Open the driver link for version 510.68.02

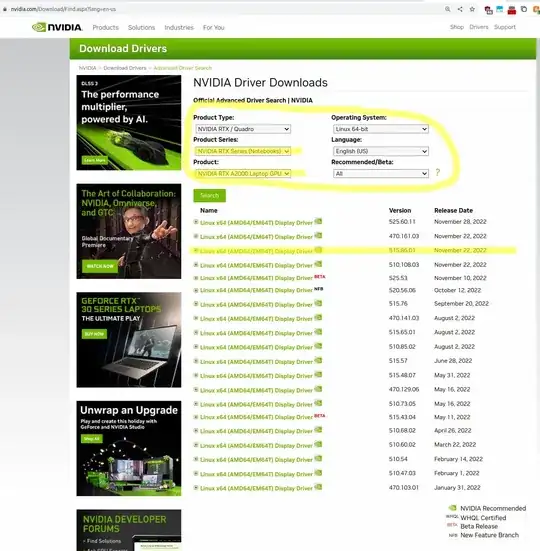click(x=256, y=431)
